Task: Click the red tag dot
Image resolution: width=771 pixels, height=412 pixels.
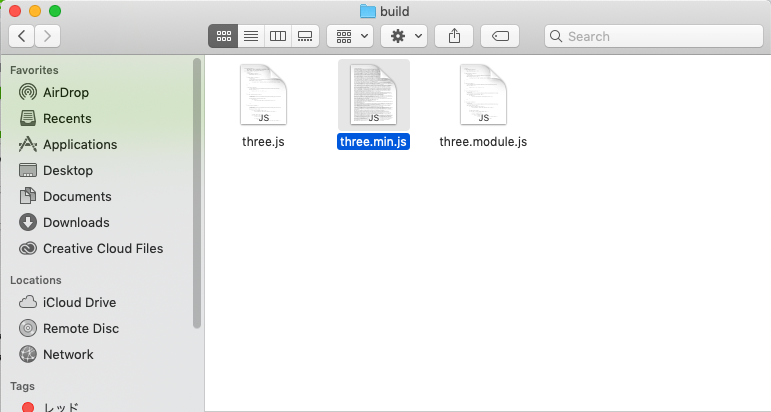Action: pos(28,407)
